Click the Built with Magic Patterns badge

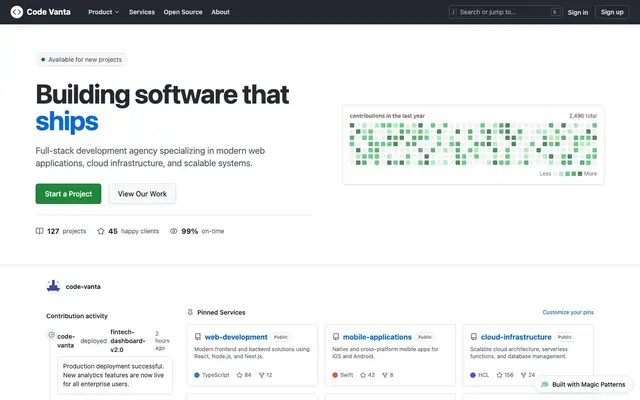(x=583, y=384)
